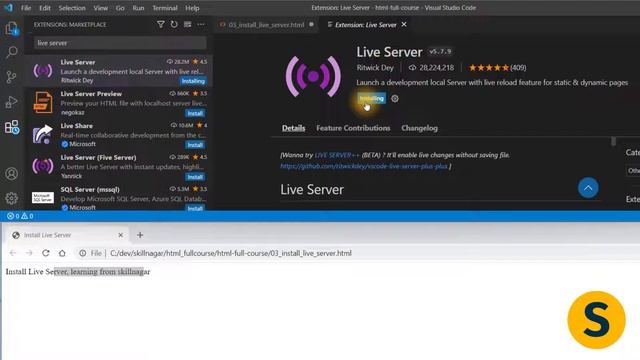Image resolution: width=640 pixels, height=360 pixels.
Task: Close the Install Live Server browser tab
Action: 120,235
